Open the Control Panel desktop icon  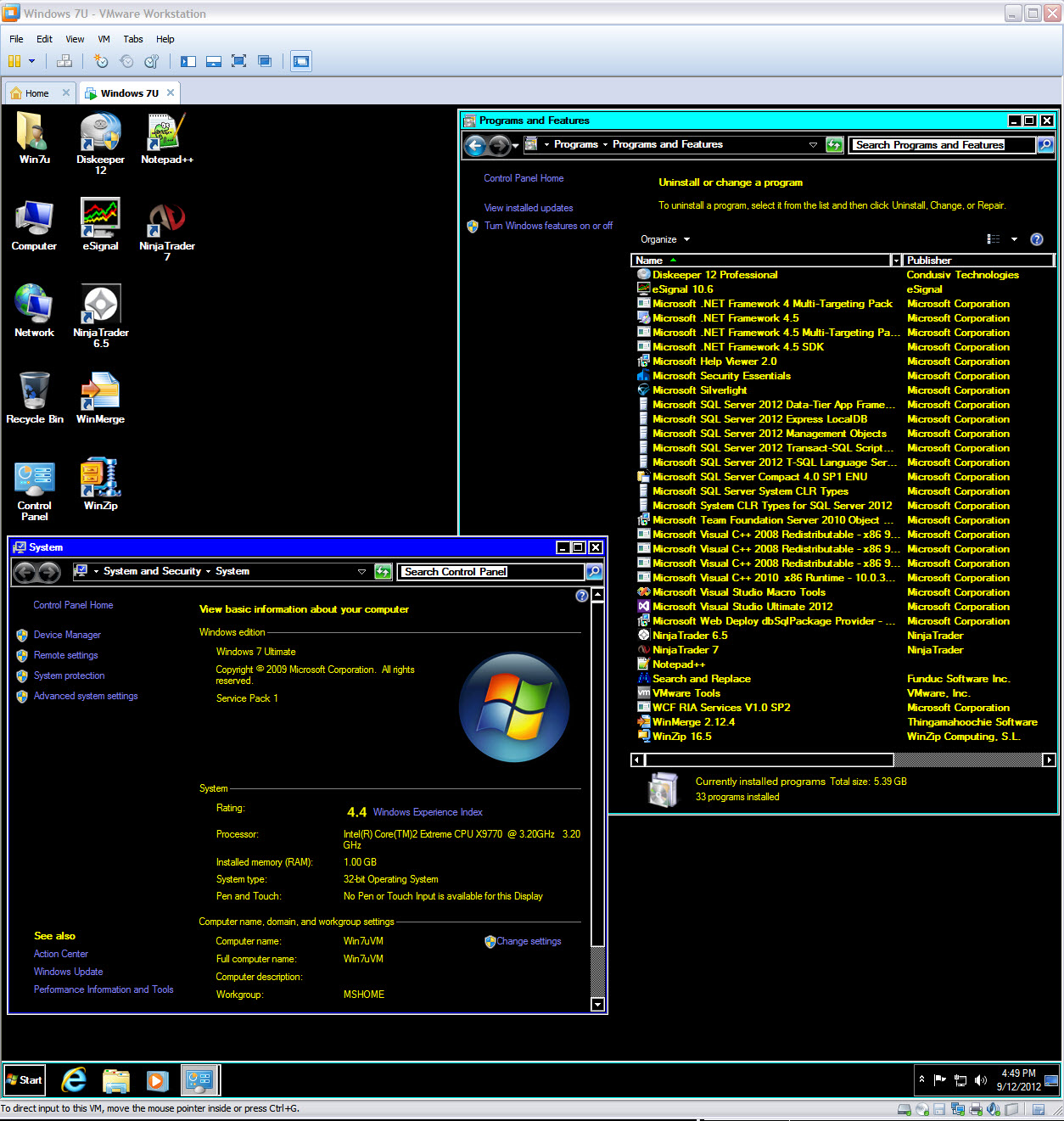(x=34, y=490)
